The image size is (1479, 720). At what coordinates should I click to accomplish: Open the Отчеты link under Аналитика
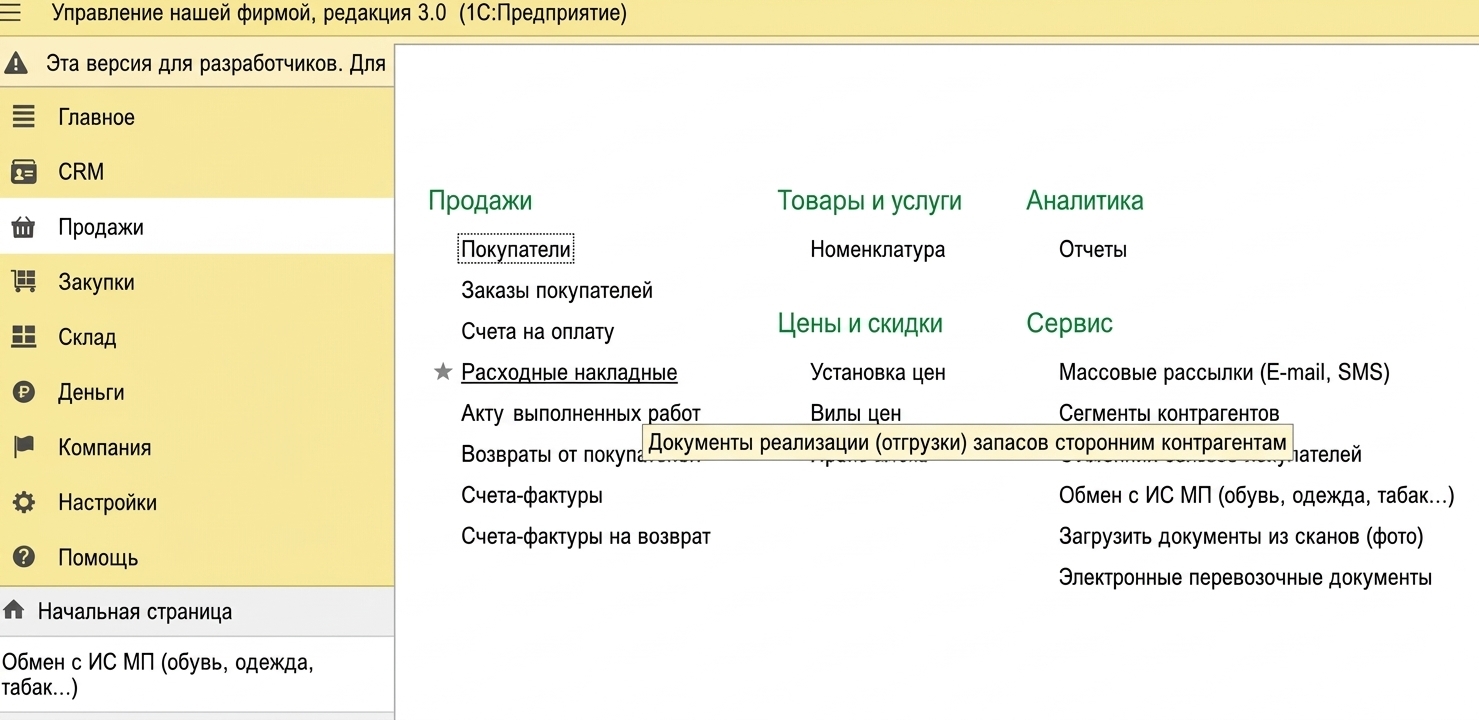pyautogui.click(x=1093, y=249)
